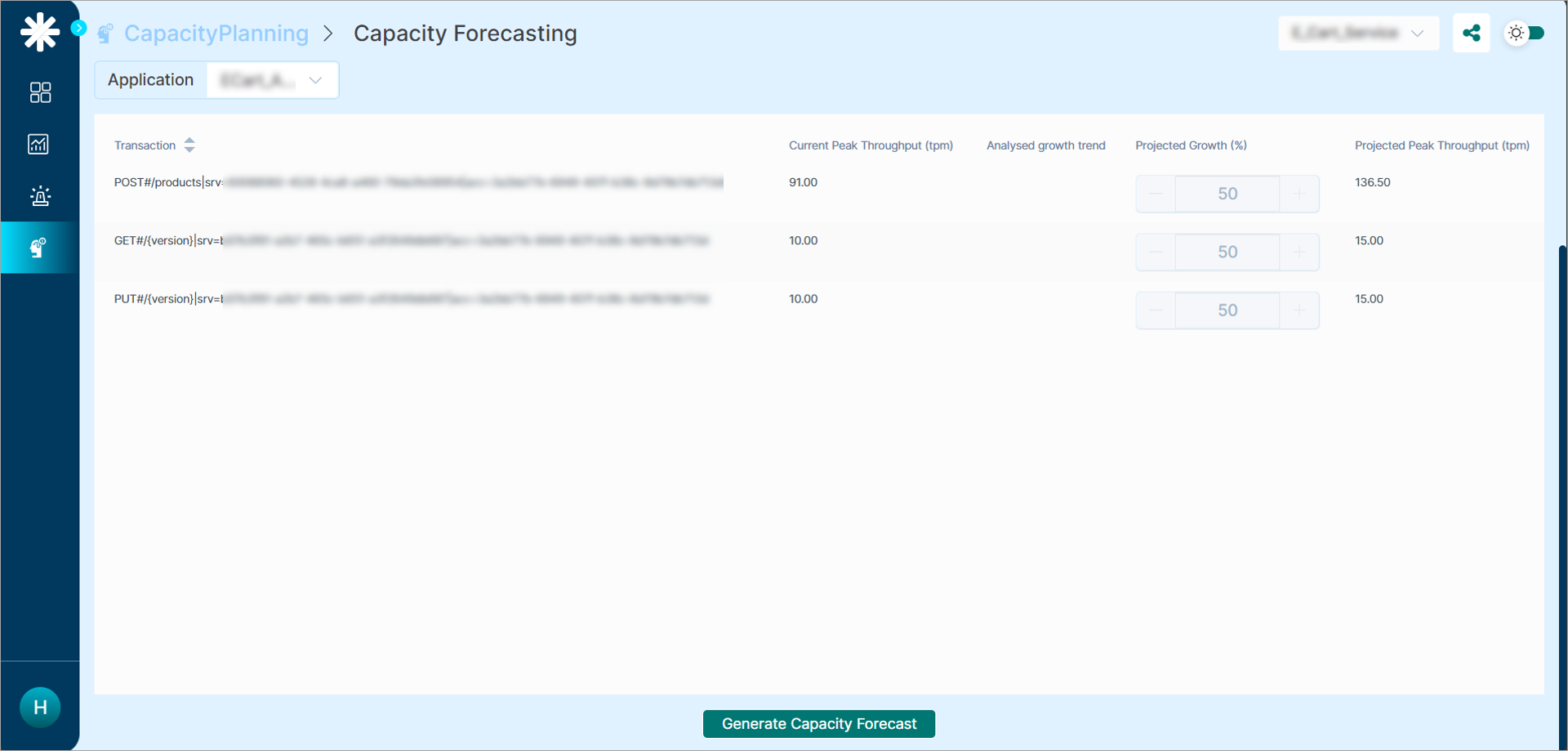The image size is (1568, 751).
Task: Sort the Transaction column
Action: click(x=189, y=145)
